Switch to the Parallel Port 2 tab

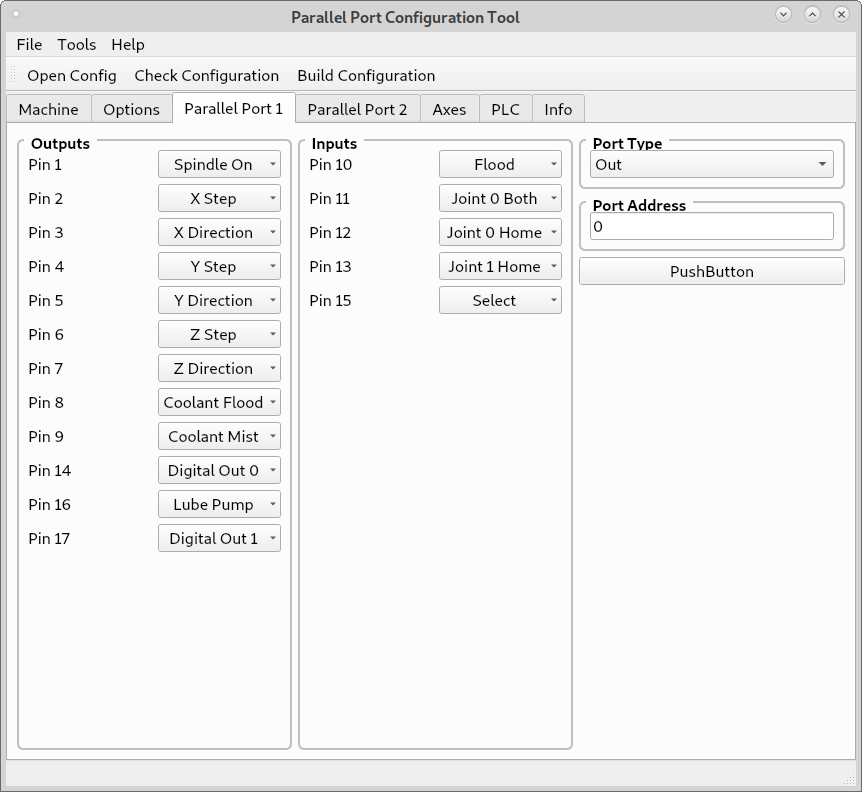point(357,109)
